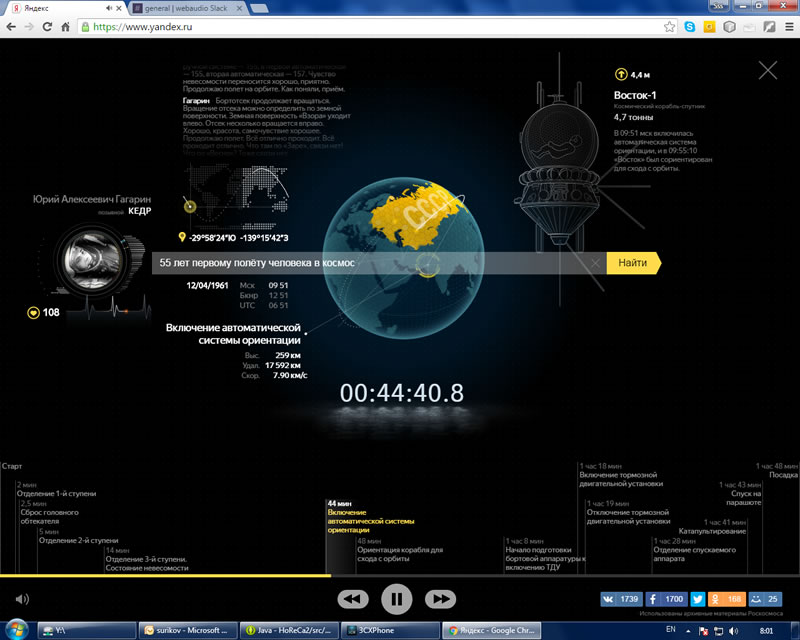Open the Skype extension
Viewport: 800px width, 640px height.
pyautogui.click(x=690, y=27)
